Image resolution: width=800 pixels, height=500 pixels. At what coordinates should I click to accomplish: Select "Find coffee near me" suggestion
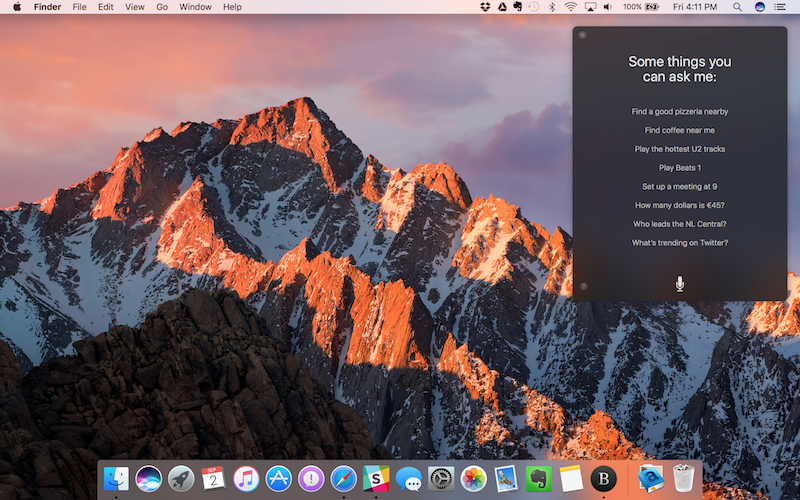[680, 130]
